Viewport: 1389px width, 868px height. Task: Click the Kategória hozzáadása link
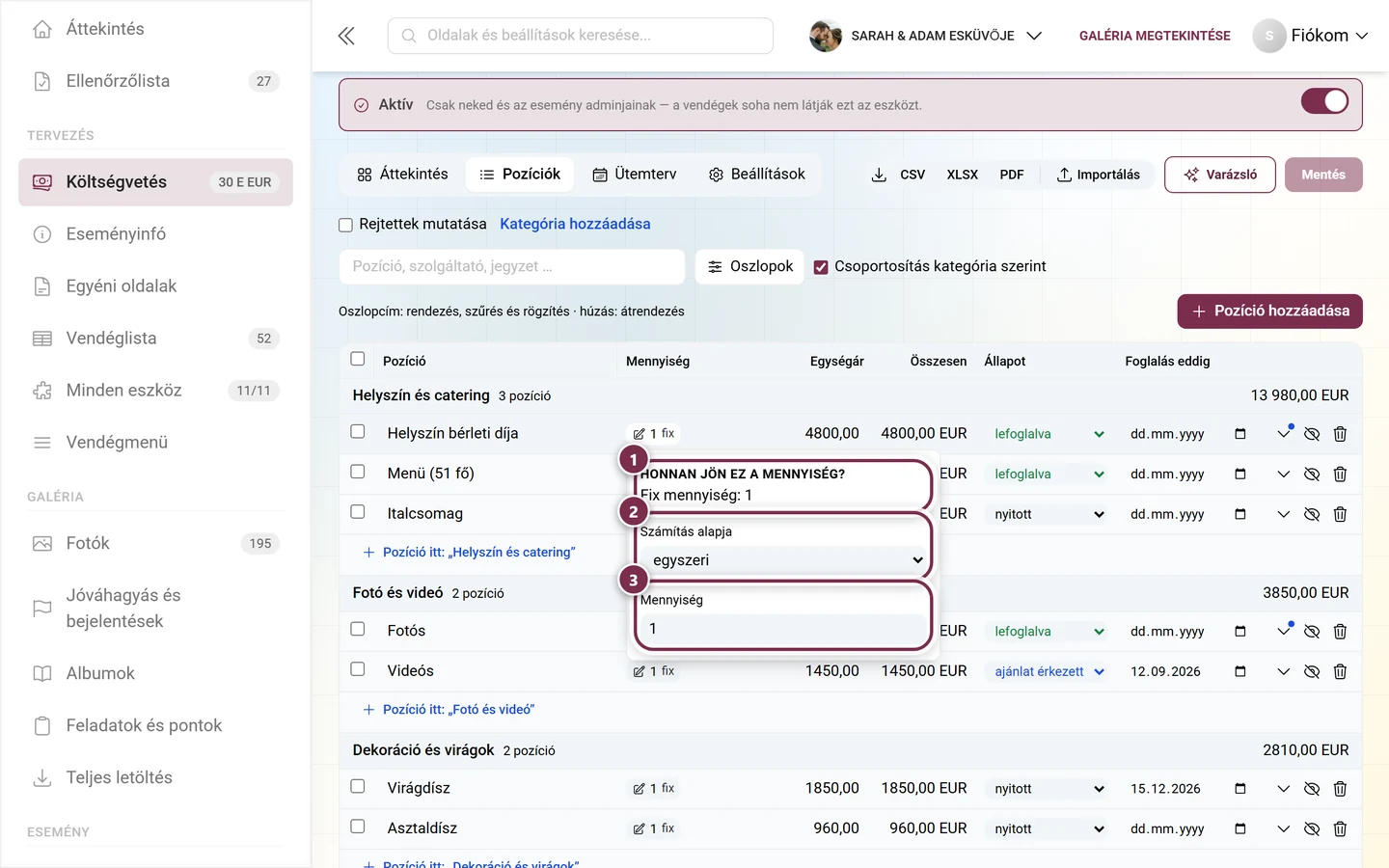(x=575, y=224)
